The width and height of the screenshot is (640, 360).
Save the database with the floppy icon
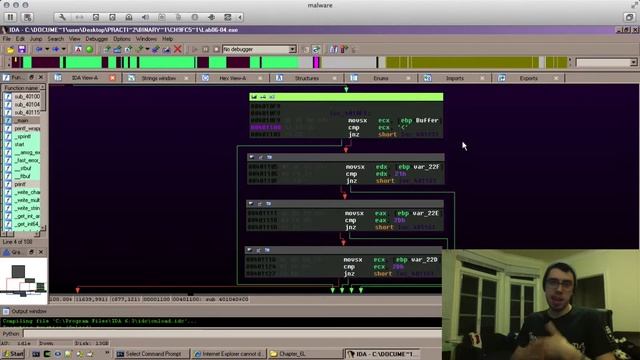tap(22, 49)
